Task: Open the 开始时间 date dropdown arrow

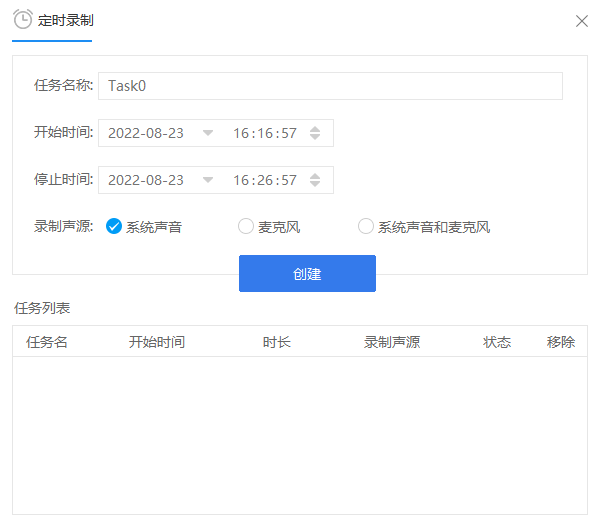Action: pos(208,133)
